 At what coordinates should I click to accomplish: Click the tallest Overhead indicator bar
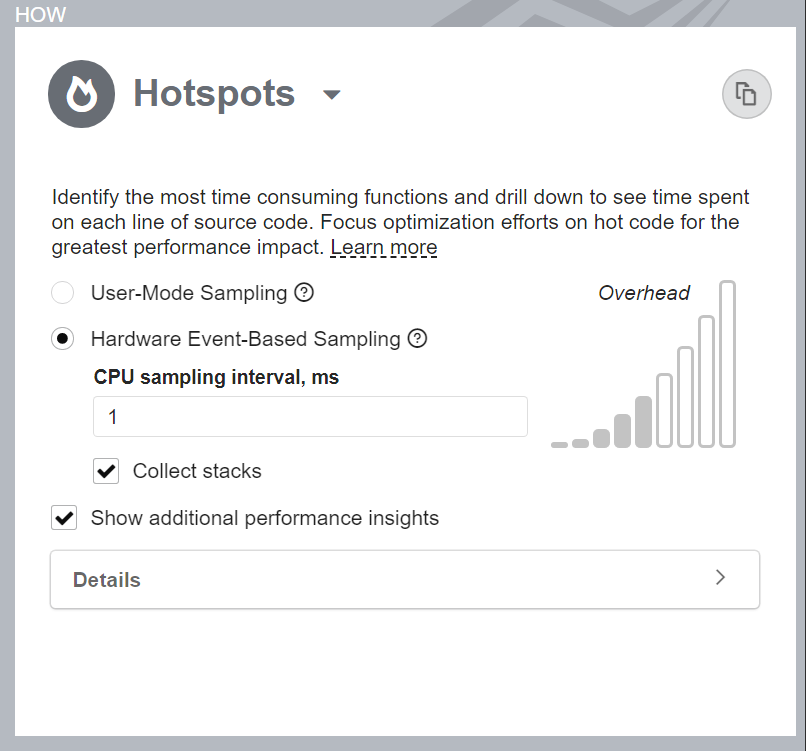point(727,364)
